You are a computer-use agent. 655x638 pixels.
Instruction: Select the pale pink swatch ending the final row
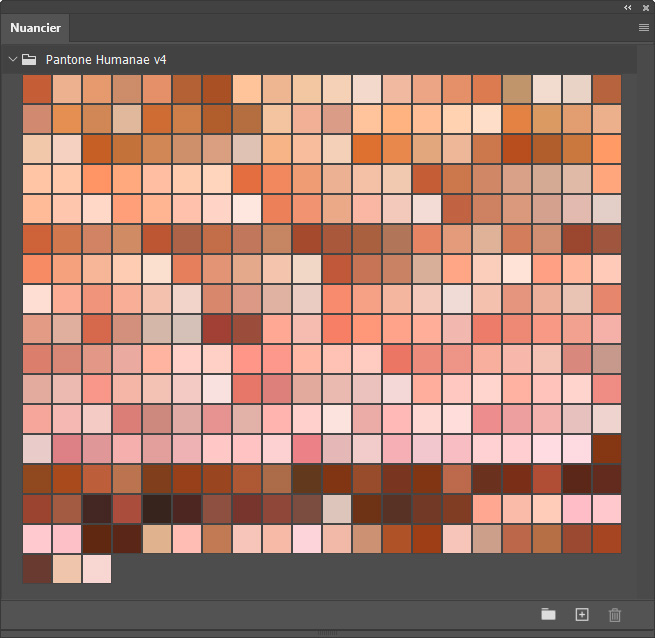(x=97, y=569)
